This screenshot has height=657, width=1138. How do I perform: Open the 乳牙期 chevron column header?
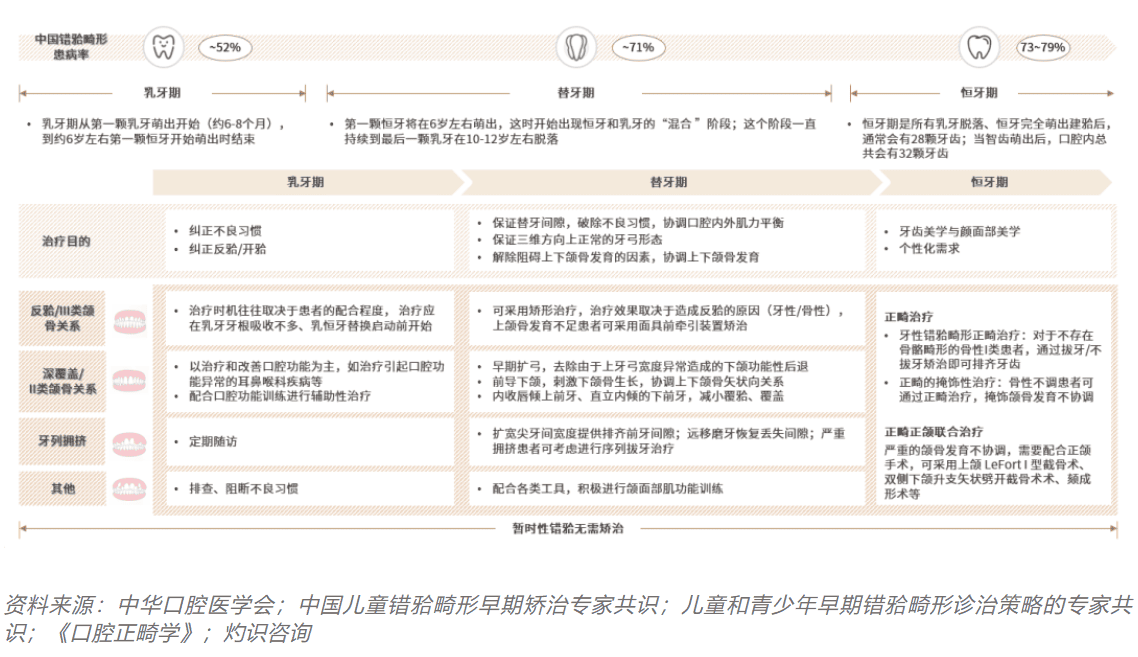click(306, 183)
